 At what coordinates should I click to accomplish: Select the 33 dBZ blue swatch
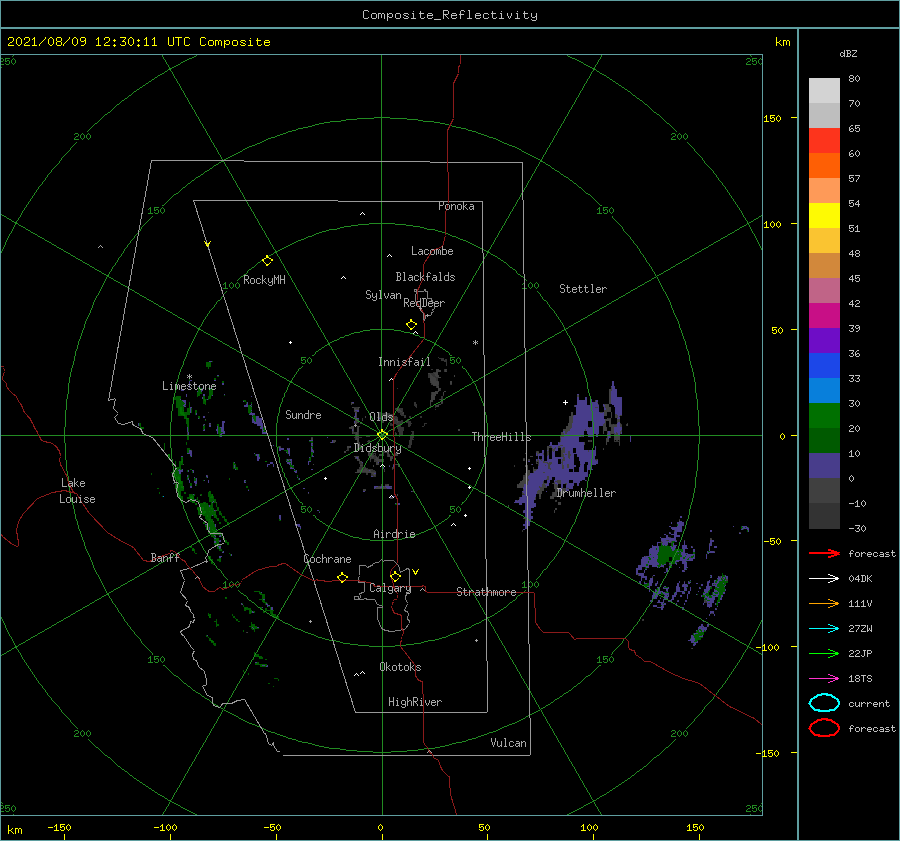(824, 390)
